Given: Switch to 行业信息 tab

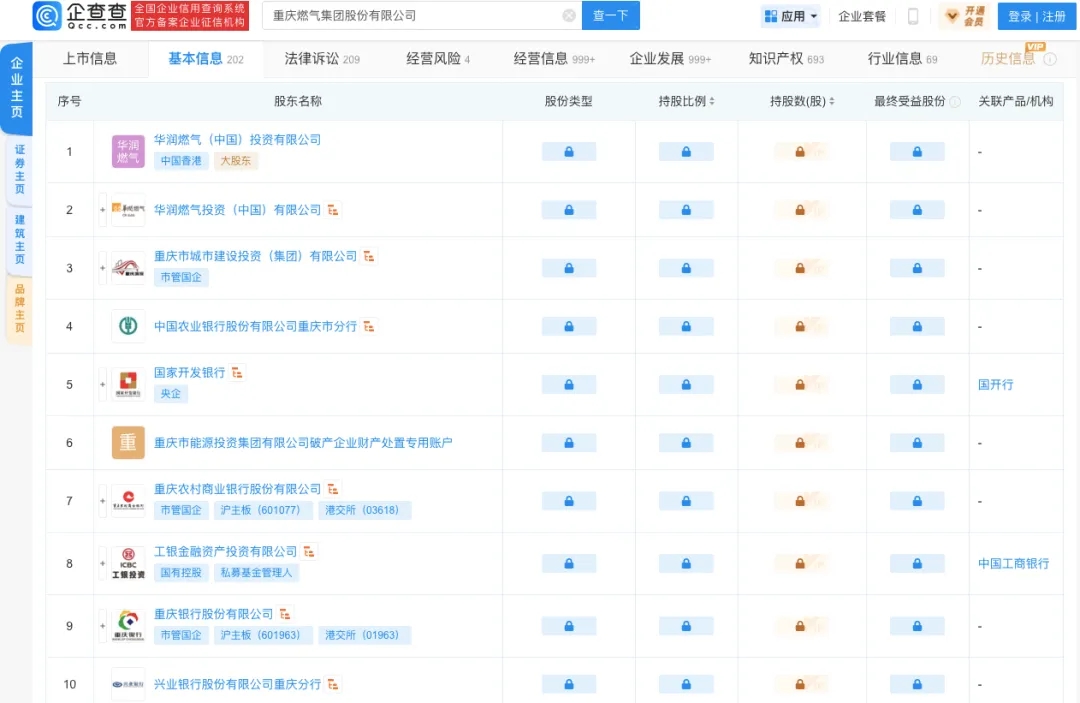Looking at the screenshot, I should coord(902,59).
